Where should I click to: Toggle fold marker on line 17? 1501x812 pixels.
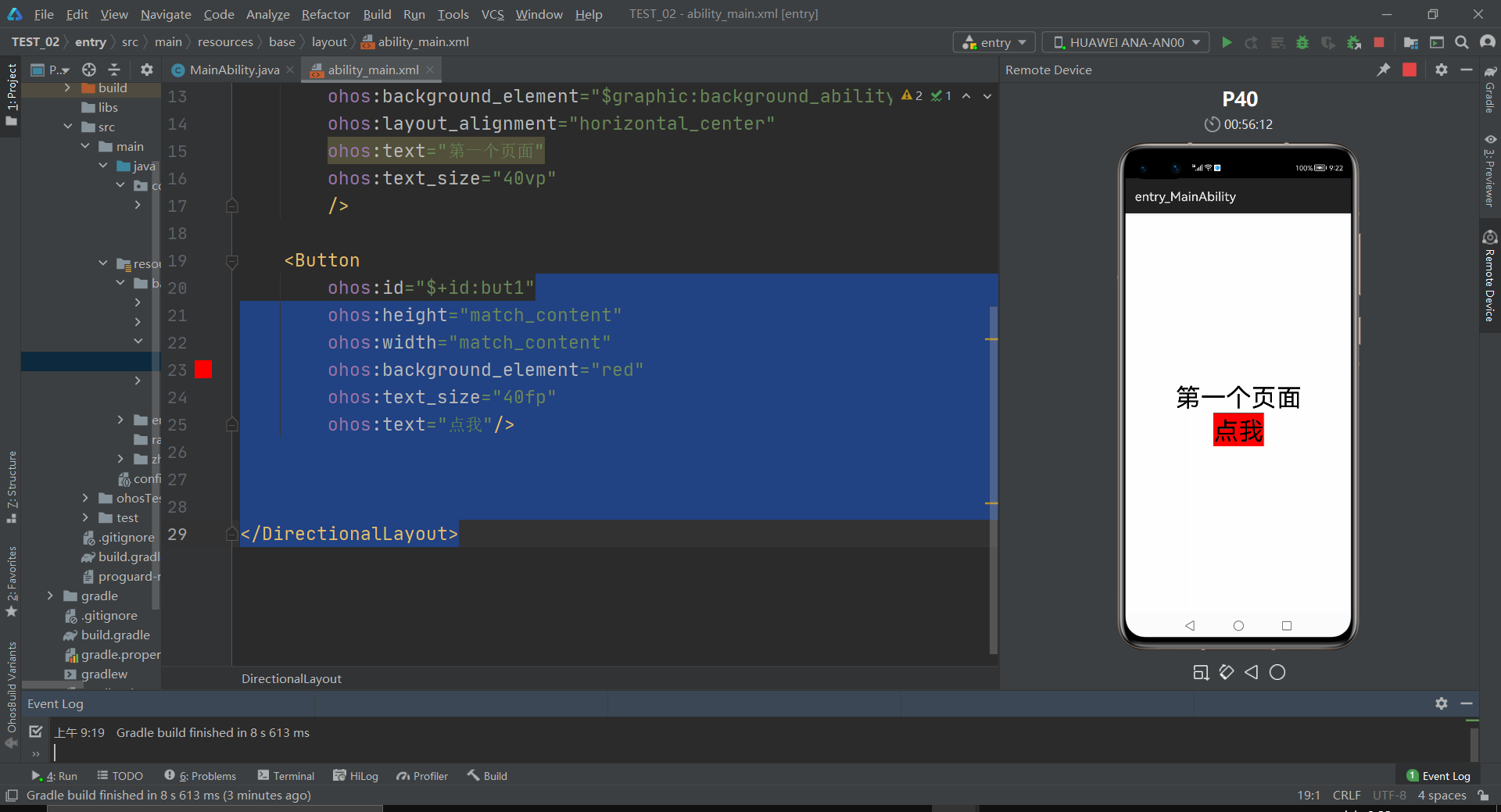(x=232, y=206)
